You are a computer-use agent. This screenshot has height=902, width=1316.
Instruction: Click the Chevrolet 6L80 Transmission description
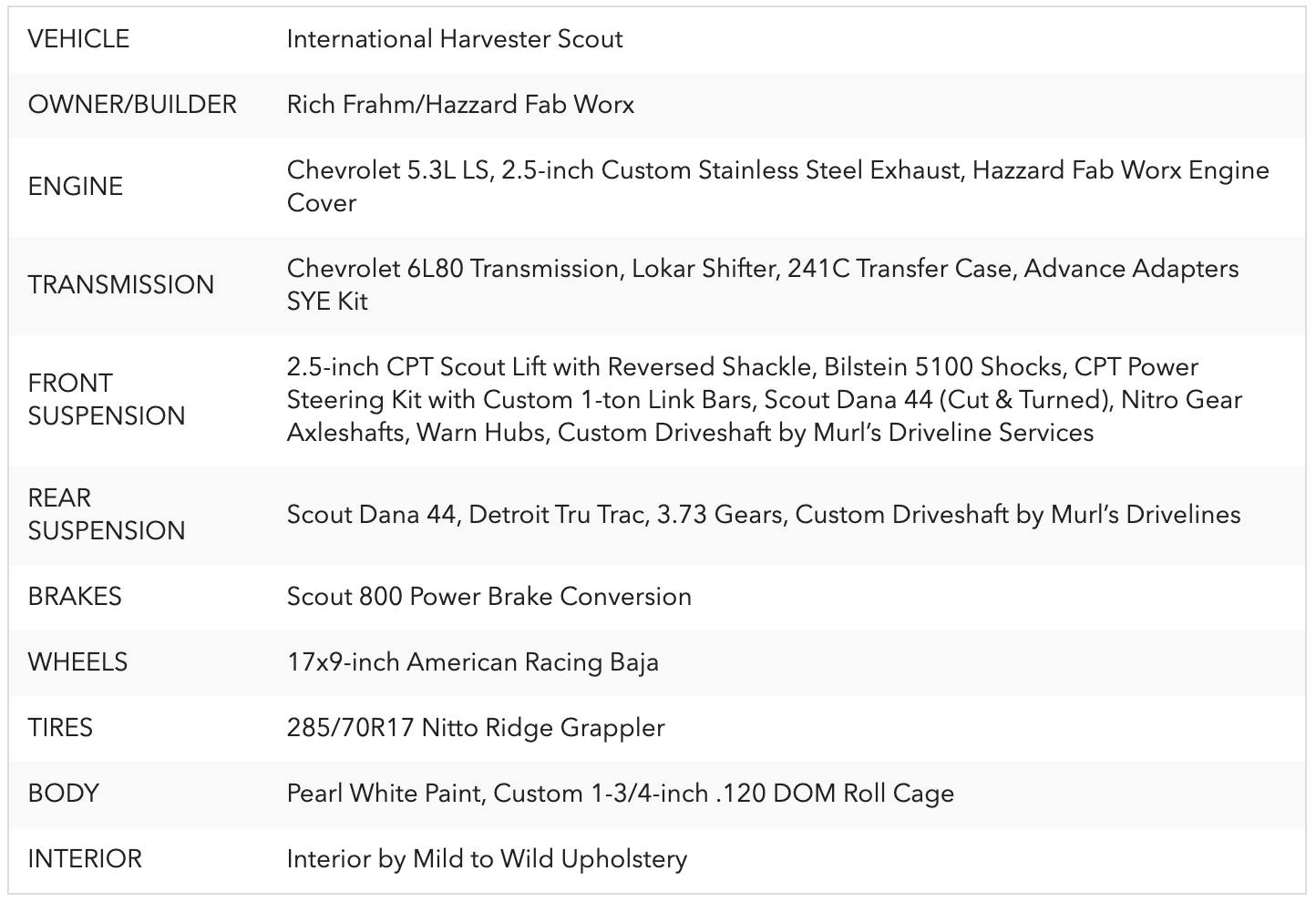[763, 285]
